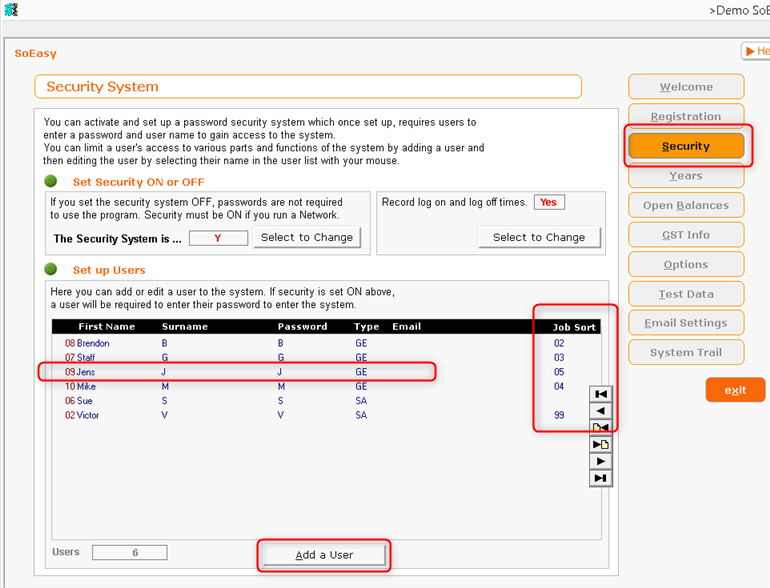Select user row 07 Staff
Viewport: 770px width, 588px height.
click(326, 357)
